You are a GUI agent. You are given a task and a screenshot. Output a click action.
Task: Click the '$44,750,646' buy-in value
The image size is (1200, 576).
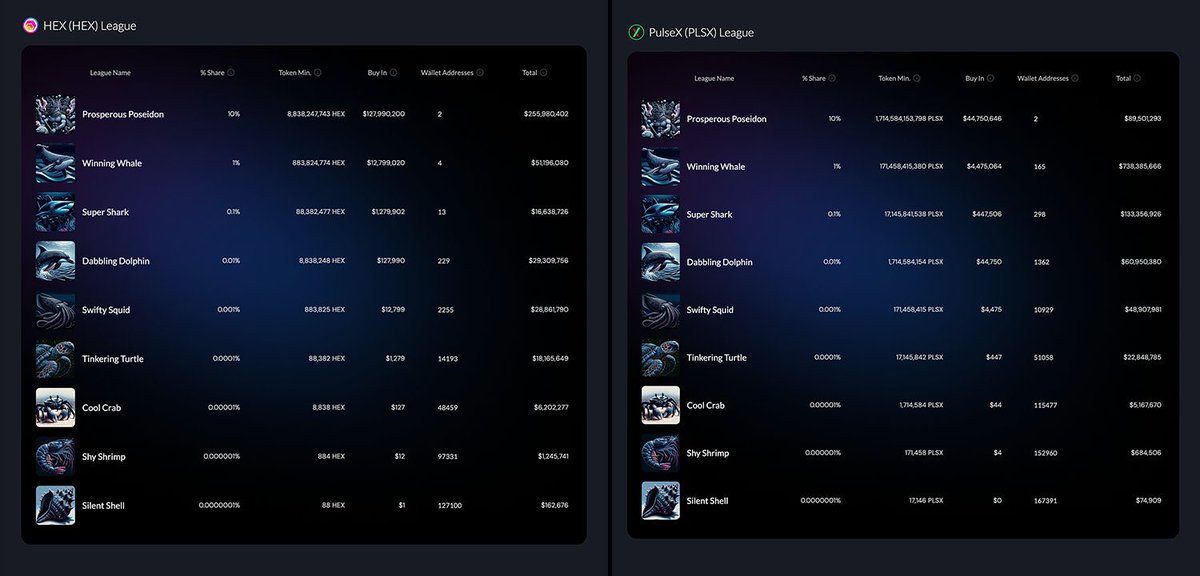pos(982,119)
